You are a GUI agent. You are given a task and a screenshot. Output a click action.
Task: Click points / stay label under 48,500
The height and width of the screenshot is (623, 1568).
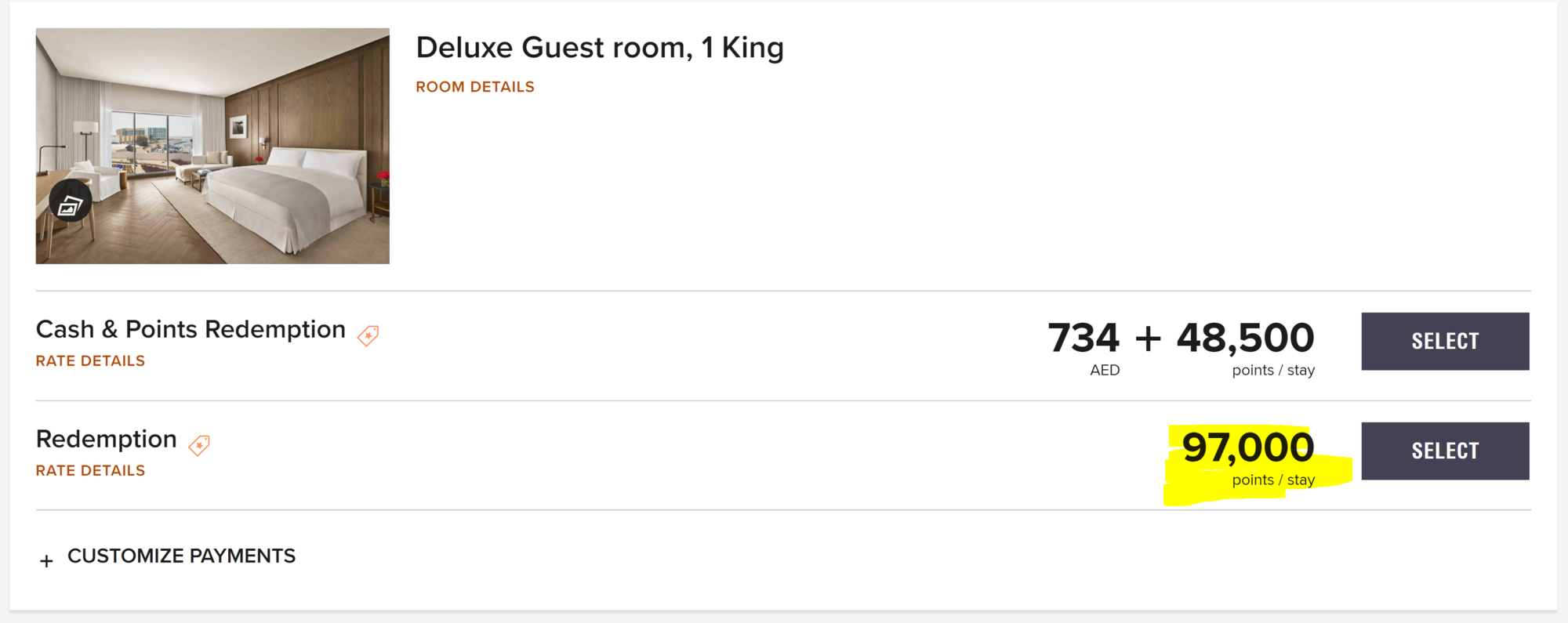1272,371
